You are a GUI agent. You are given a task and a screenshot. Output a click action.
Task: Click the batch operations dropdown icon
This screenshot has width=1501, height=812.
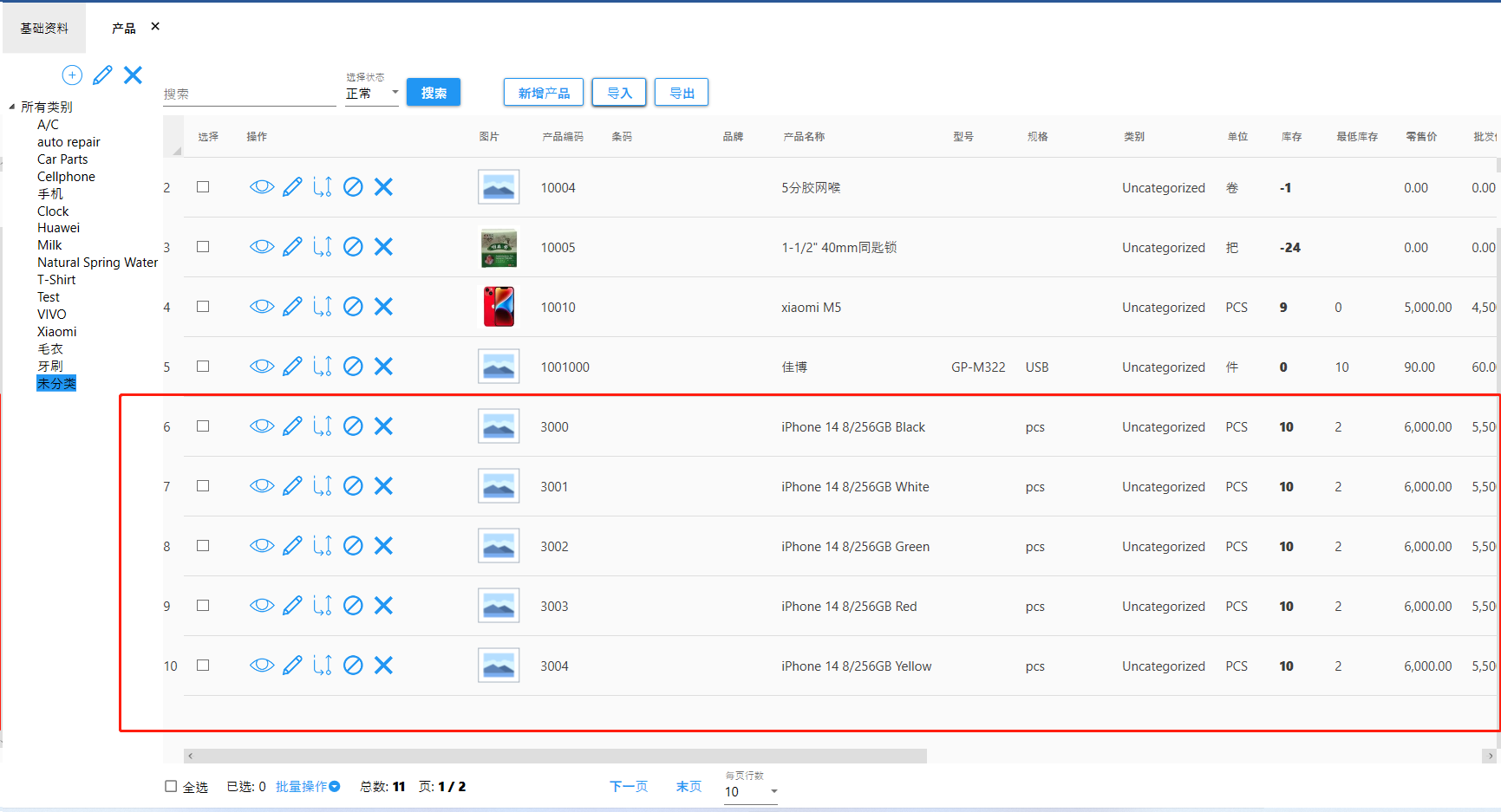pyautogui.click(x=335, y=787)
